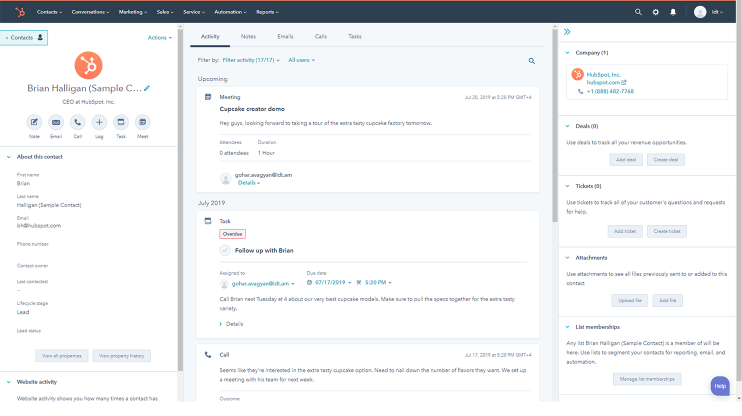742x416 pixels.
Task: Click the Task card icon in July 2019
Action: pyautogui.click(x=208, y=221)
